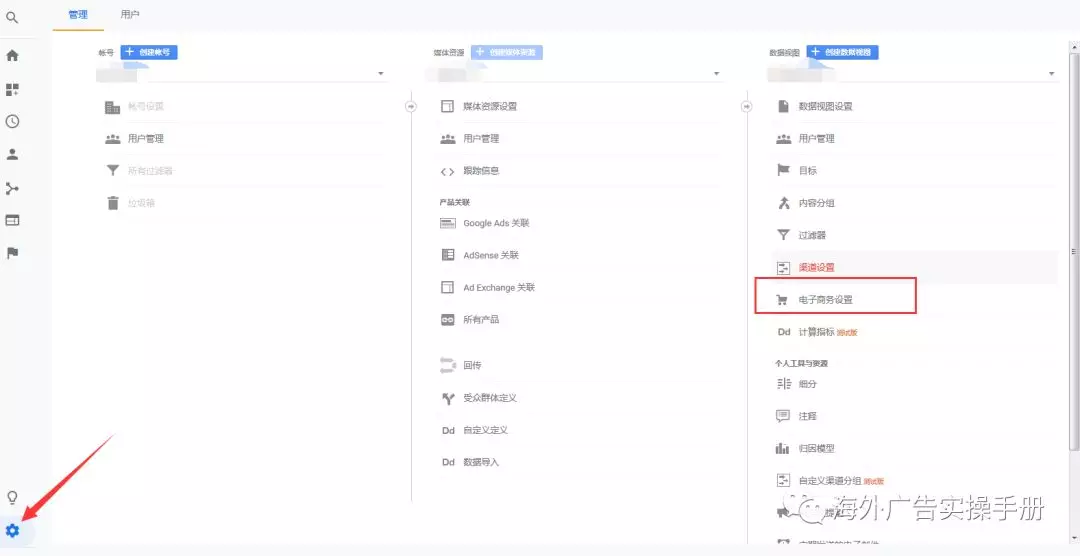This screenshot has width=1080, height=556.
Task: Open Realtime clock icon in sidebar
Action: tap(12, 122)
